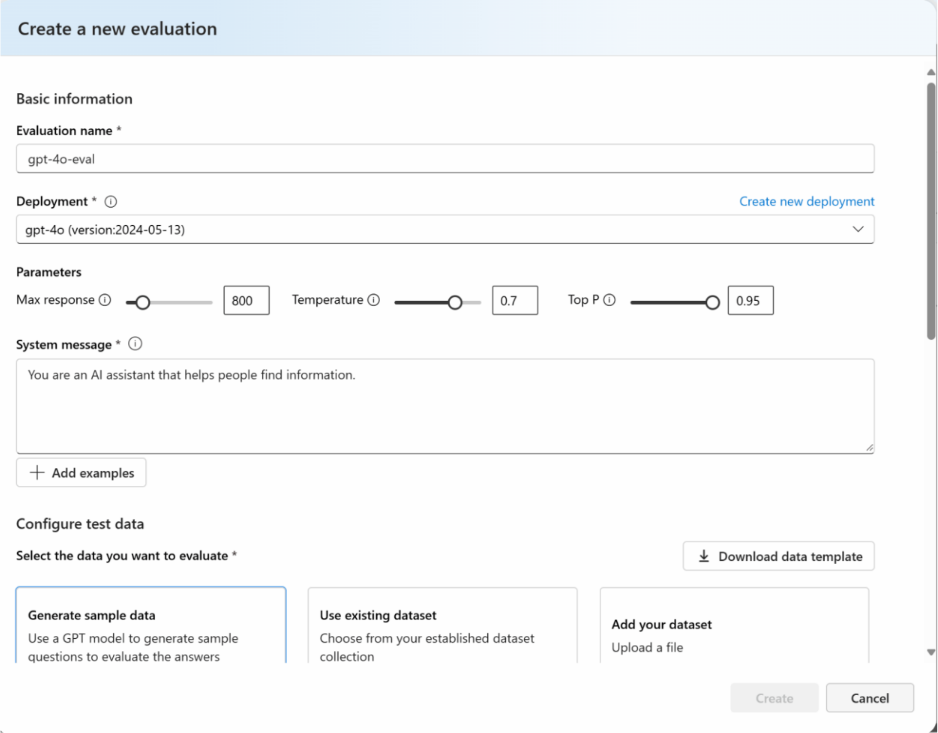Click inside the System message text area
The height and width of the screenshot is (733, 938).
click(445, 405)
